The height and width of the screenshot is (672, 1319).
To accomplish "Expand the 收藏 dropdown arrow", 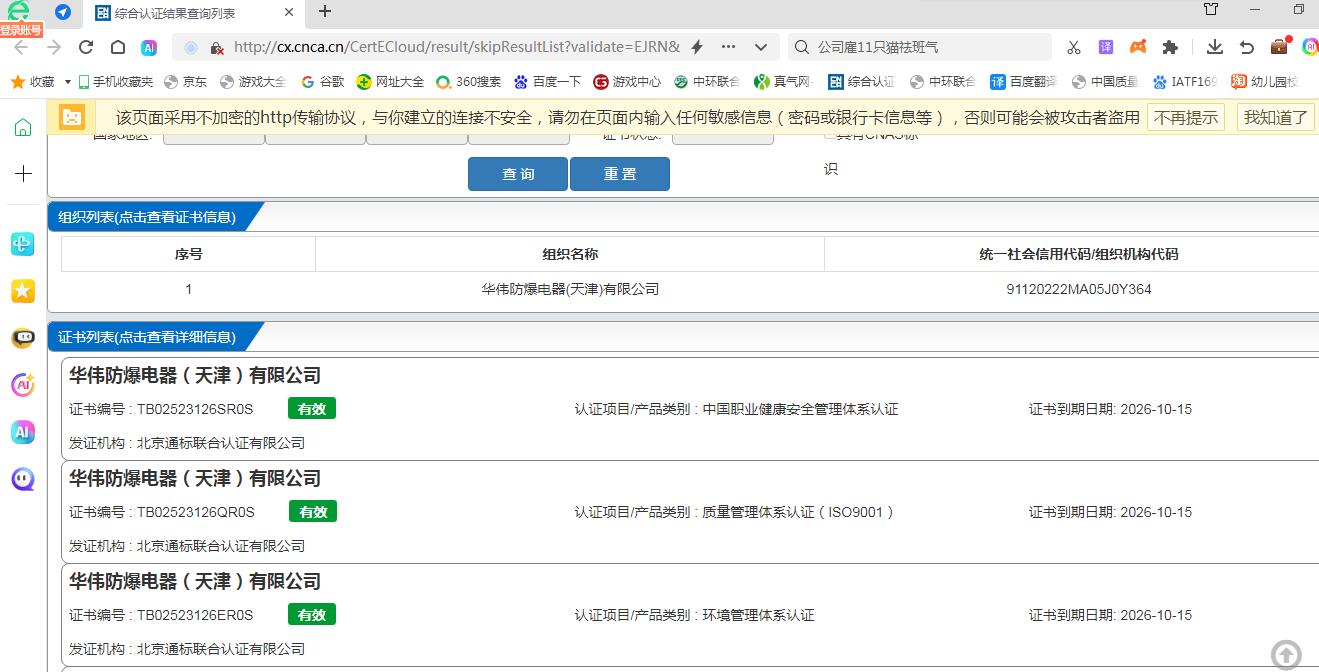I will click(x=68, y=82).
